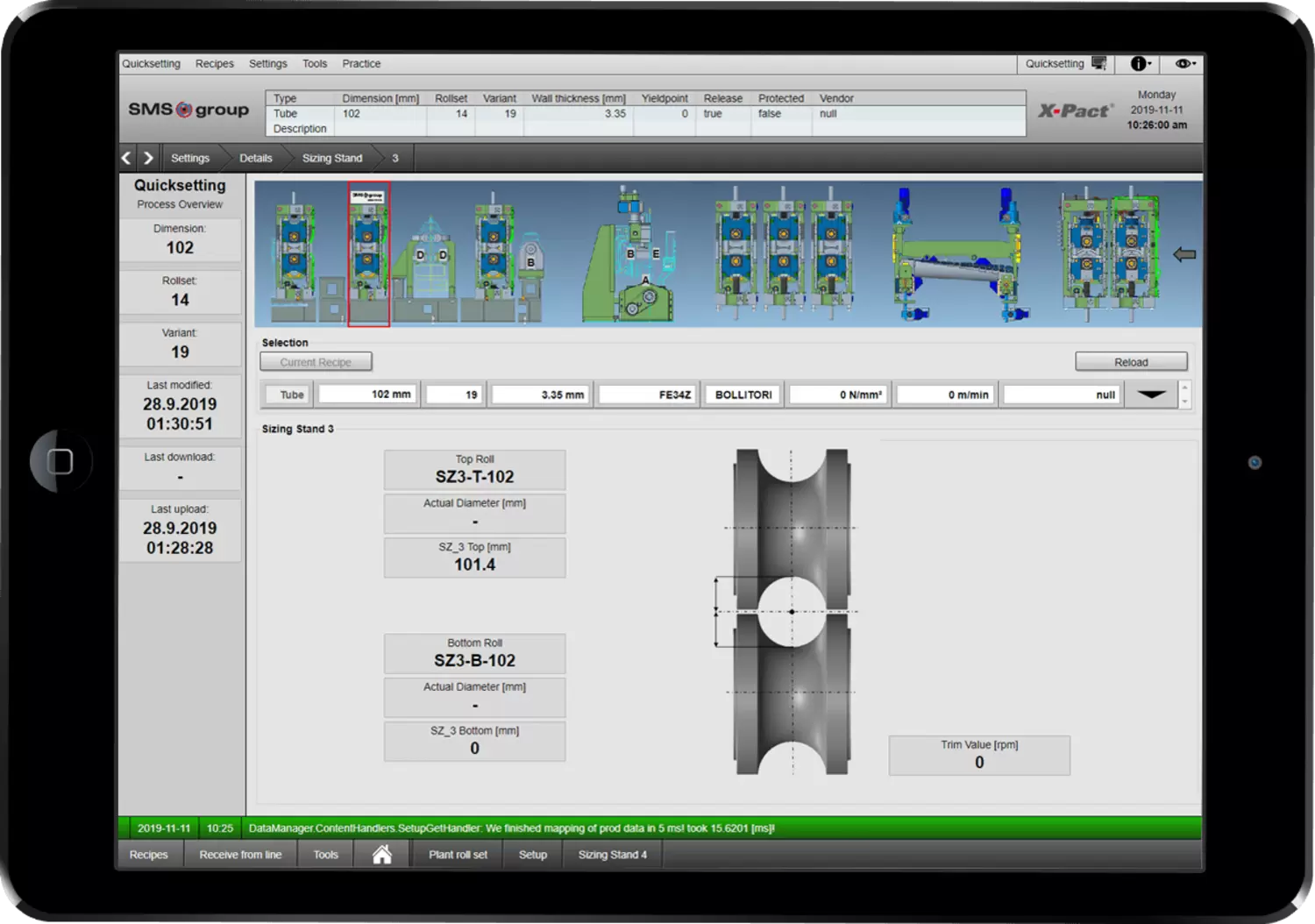Click the gray arrow at right of machine overview
This screenshot has height=924, width=1315.
1184,254
